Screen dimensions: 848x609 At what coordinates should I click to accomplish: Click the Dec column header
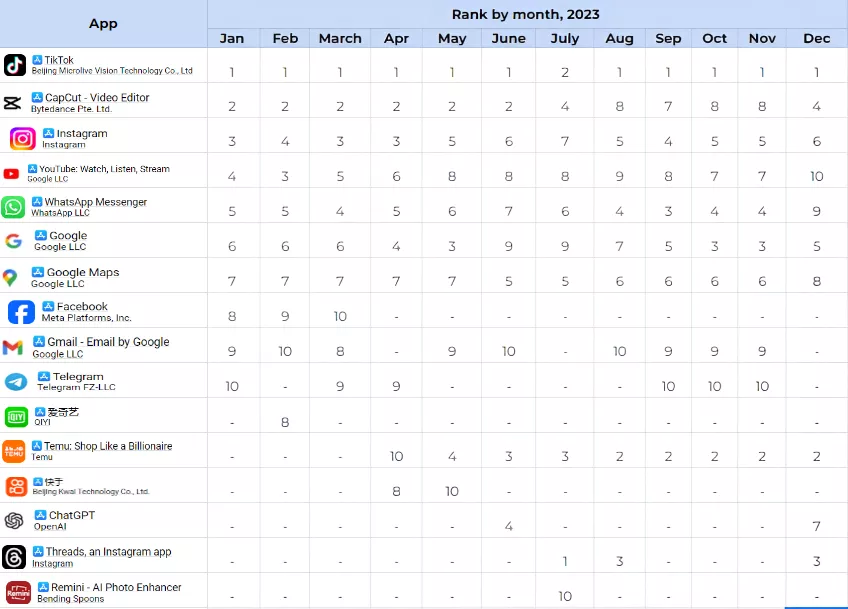[x=817, y=38]
